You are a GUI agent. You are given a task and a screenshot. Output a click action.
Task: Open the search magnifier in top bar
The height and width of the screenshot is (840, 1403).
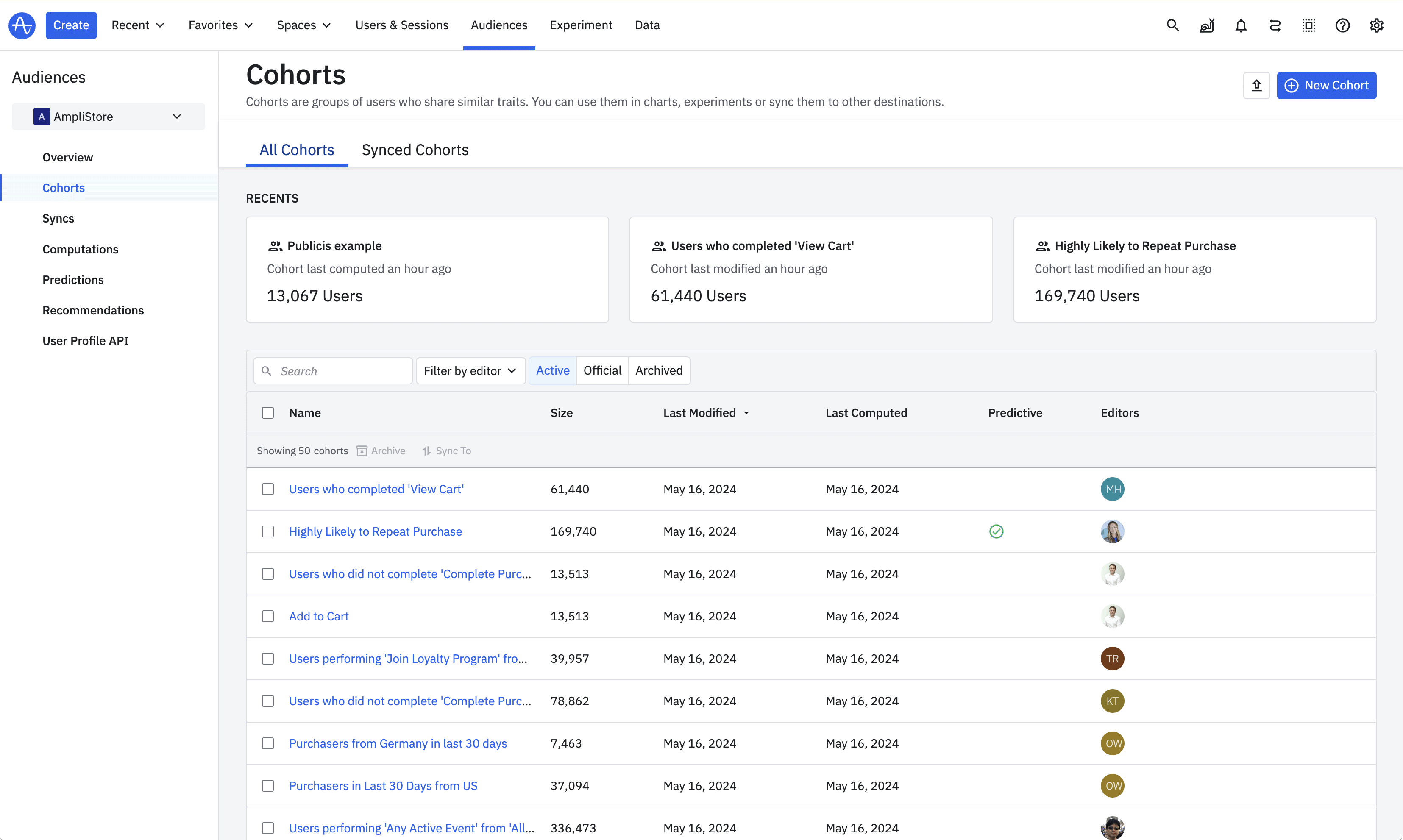pos(1173,25)
